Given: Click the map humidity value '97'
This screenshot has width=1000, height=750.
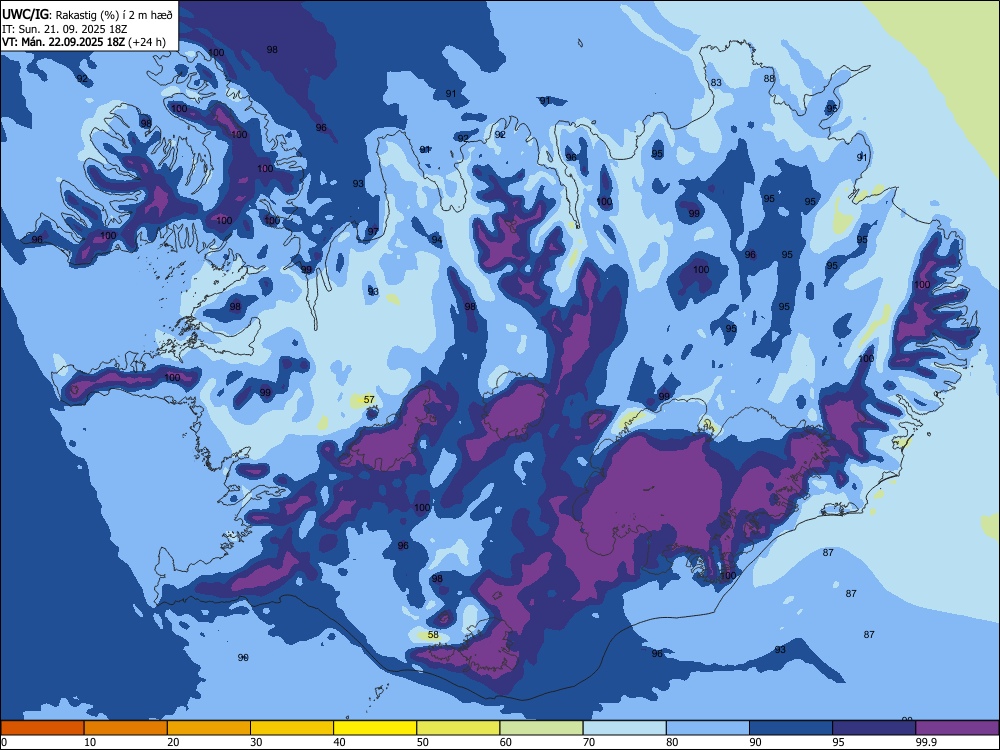Looking at the screenshot, I should point(373,231).
